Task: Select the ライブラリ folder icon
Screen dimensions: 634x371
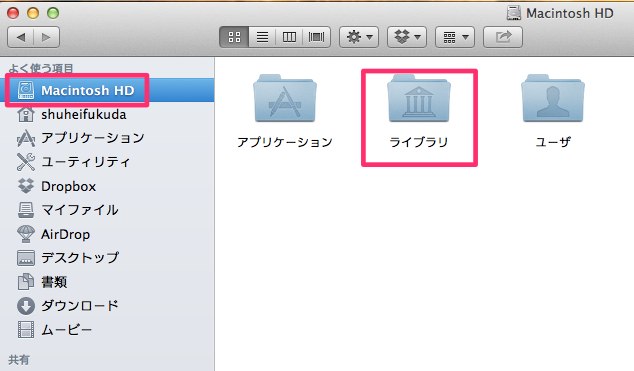Action: [x=419, y=99]
